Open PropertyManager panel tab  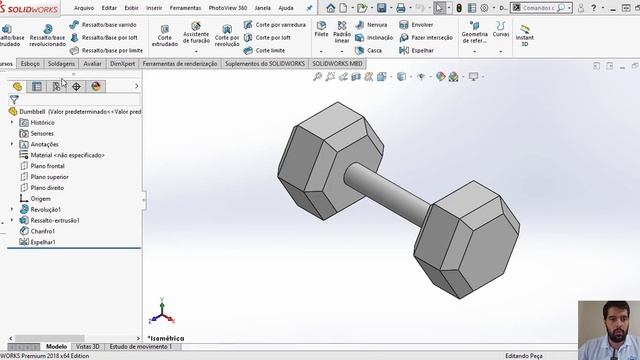pyautogui.click(x=37, y=87)
